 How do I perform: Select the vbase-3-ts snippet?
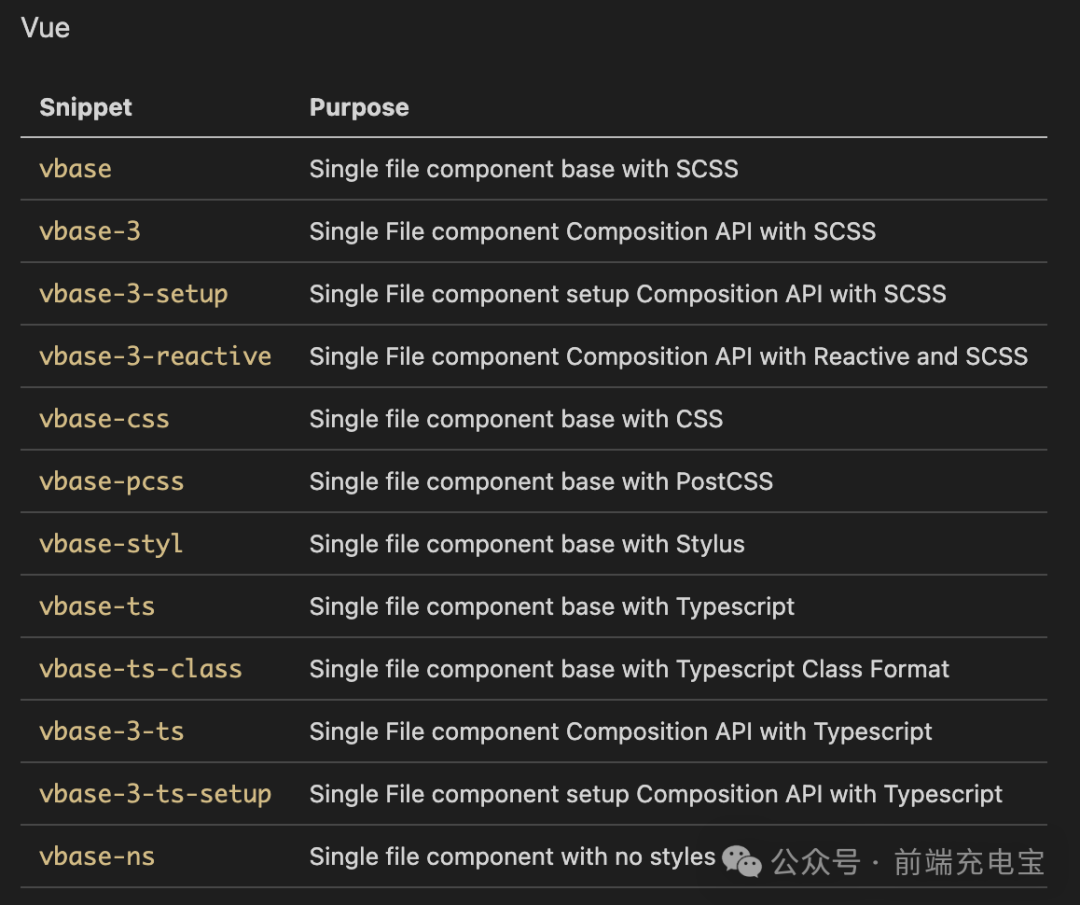tap(111, 731)
